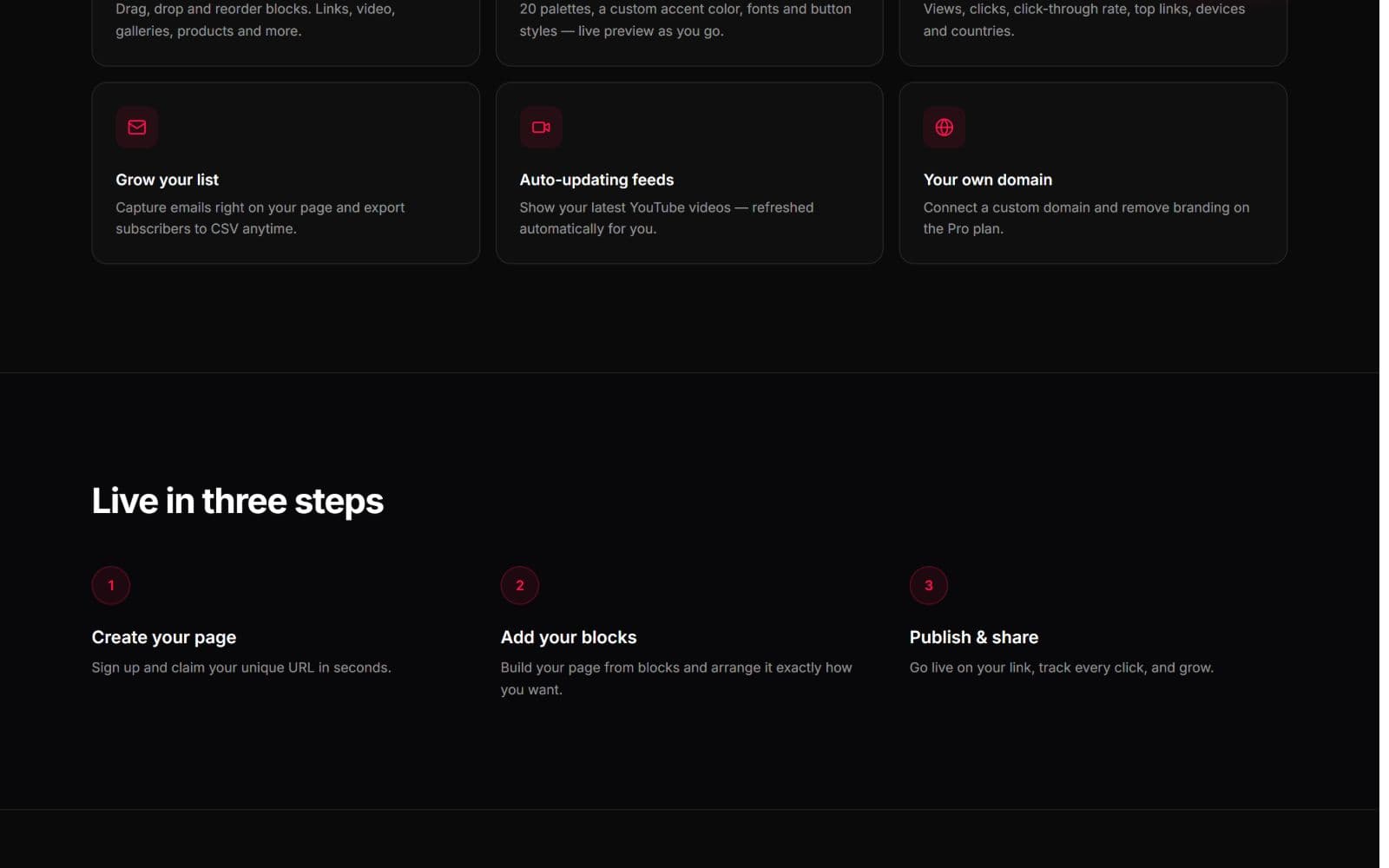
Task: Click the text about exporting subscribers to CSV
Action: (260, 218)
